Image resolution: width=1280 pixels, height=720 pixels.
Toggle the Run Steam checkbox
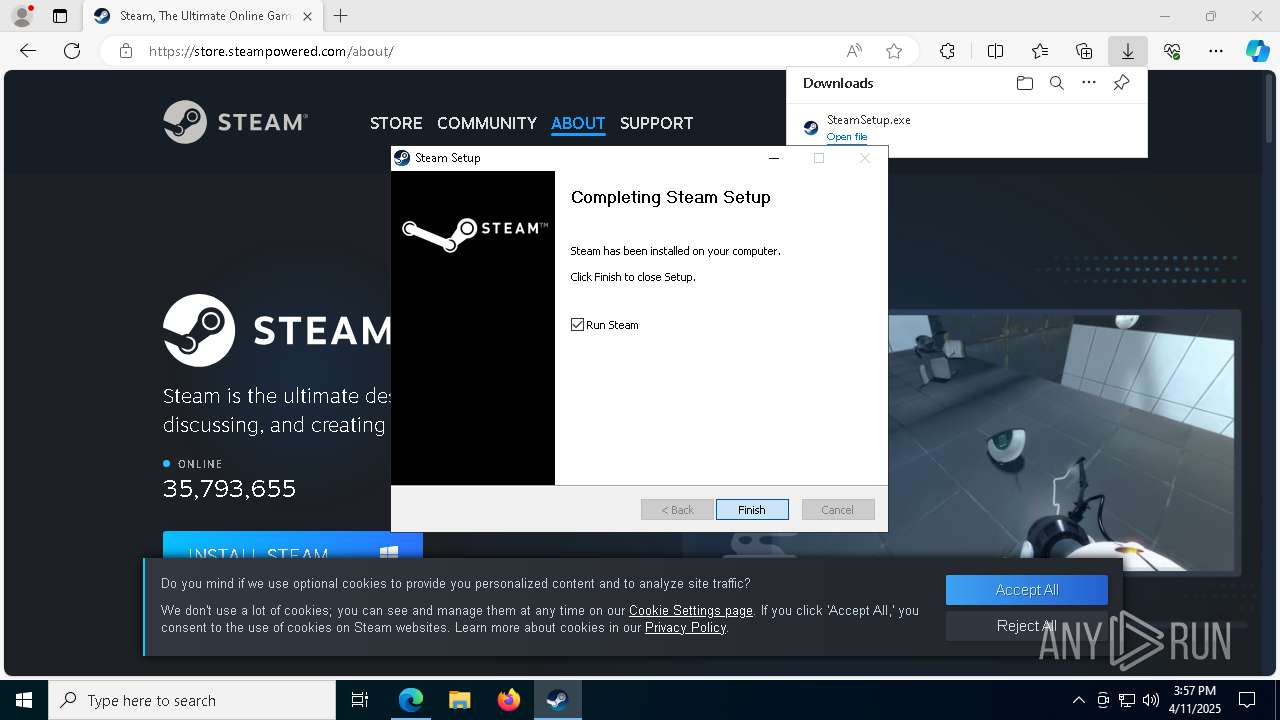577,325
